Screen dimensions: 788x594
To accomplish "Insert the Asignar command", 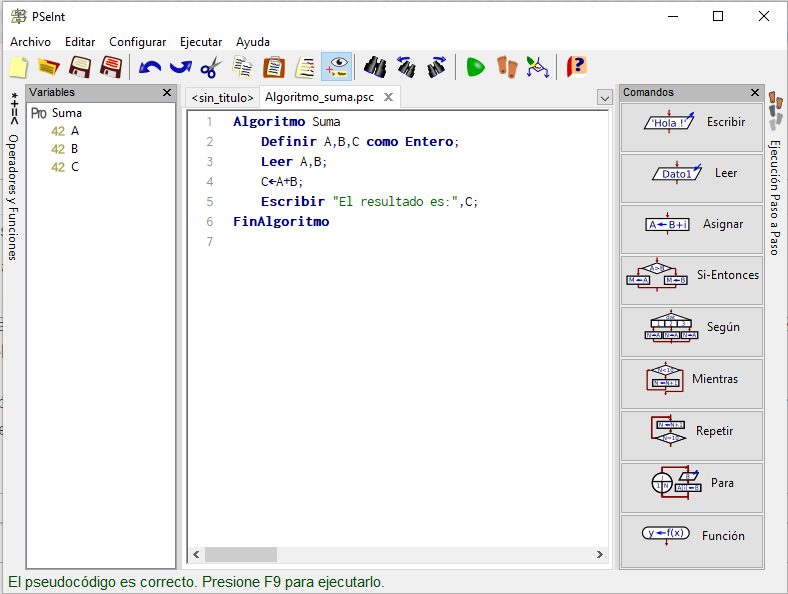I will (x=692, y=229).
